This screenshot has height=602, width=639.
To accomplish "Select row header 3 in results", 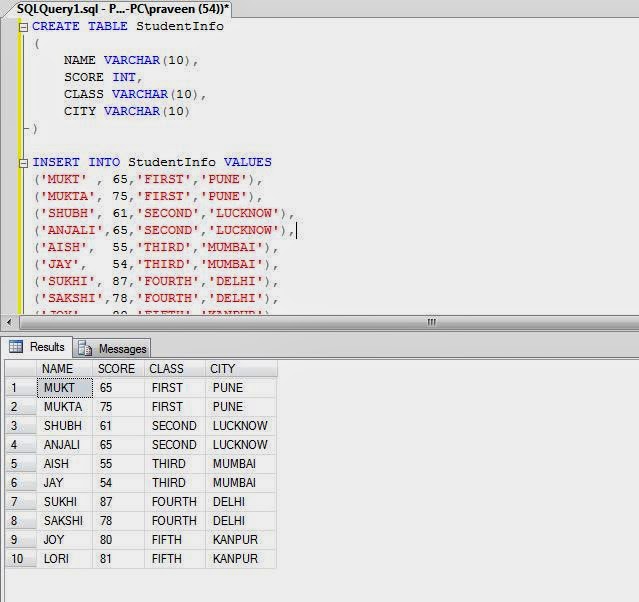I will click(21, 426).
